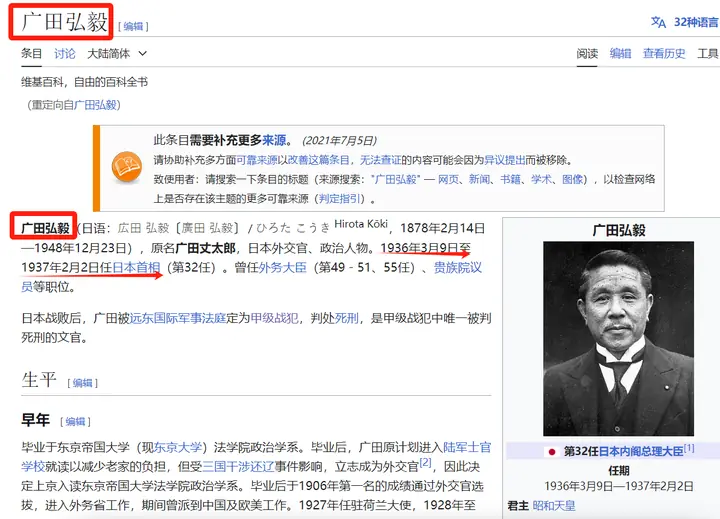
Task: Click footnote reference [2]
Action: click(x=426, y=463)
